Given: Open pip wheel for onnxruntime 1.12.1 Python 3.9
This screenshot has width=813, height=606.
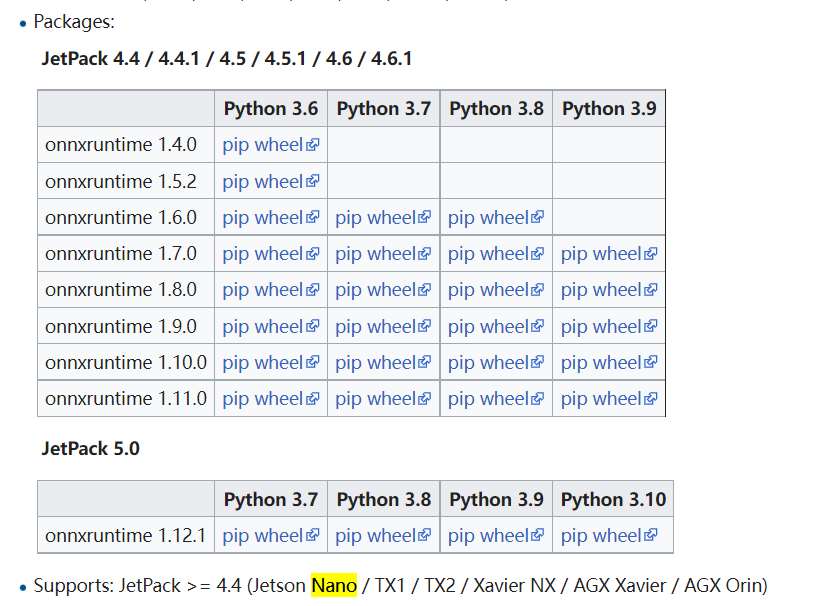Looking at the screenshot, I should [x=488, y=535].
